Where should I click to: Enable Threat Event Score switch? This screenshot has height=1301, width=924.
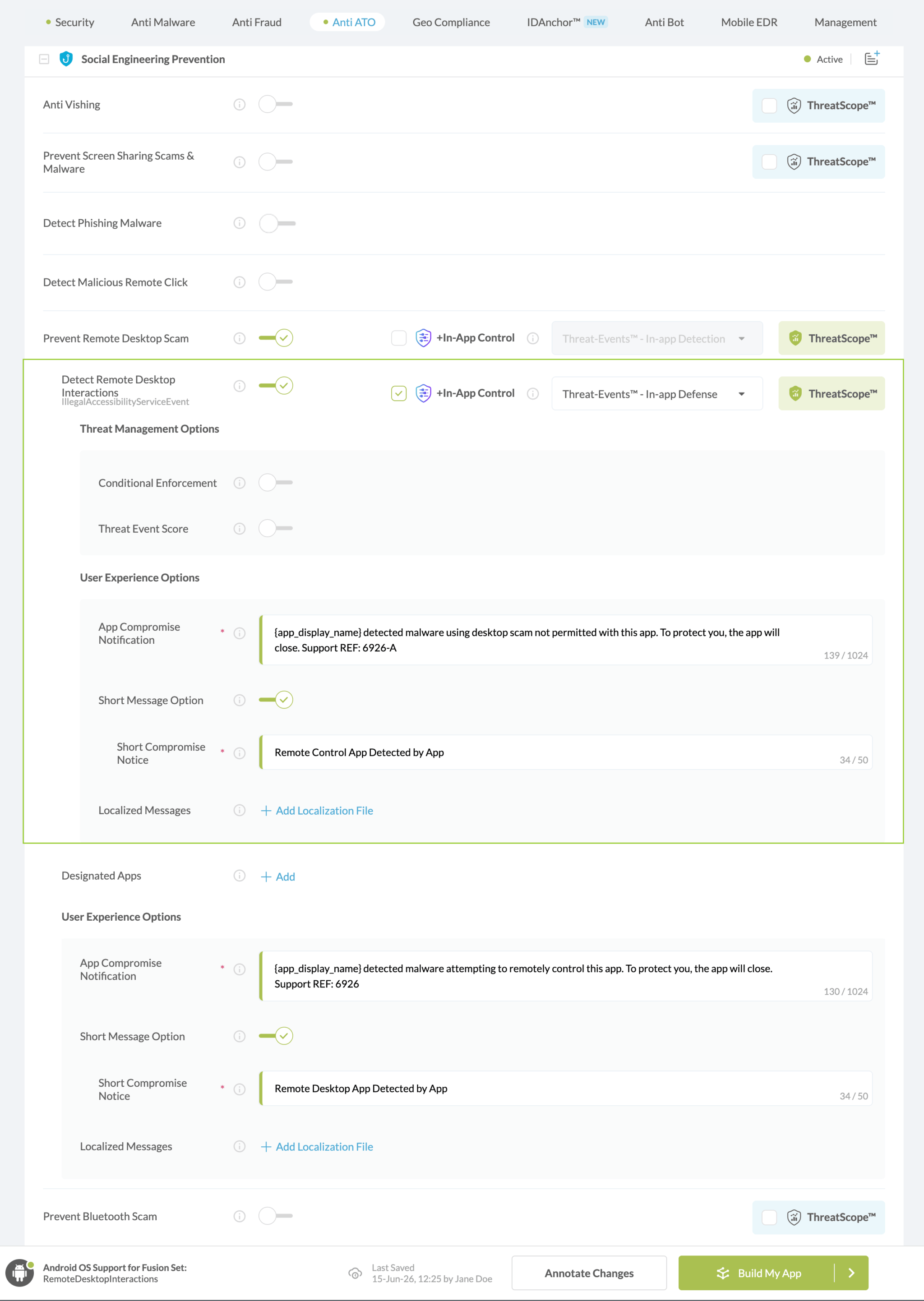click(275, 529)
